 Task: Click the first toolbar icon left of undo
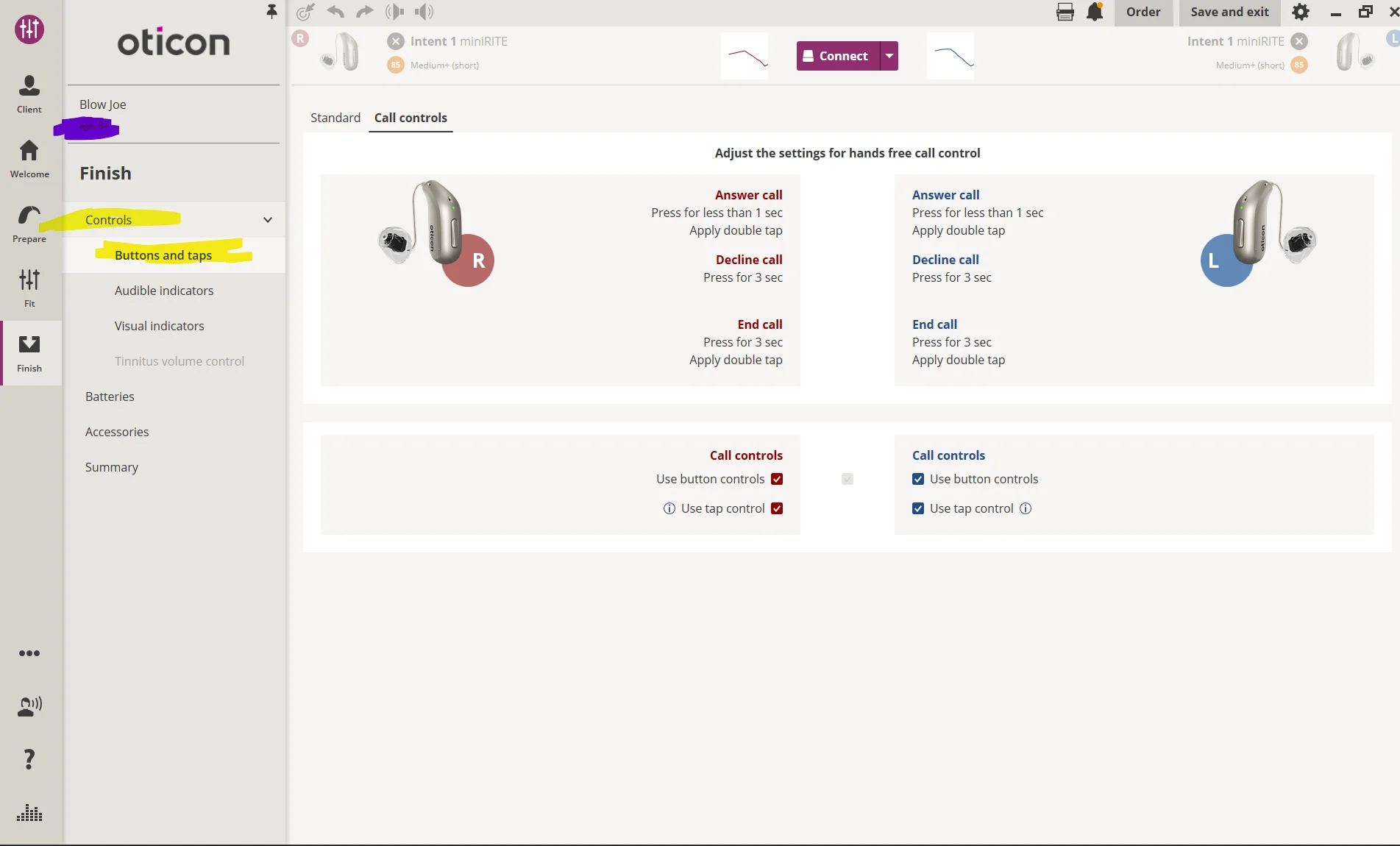click(x=305, y=11)
